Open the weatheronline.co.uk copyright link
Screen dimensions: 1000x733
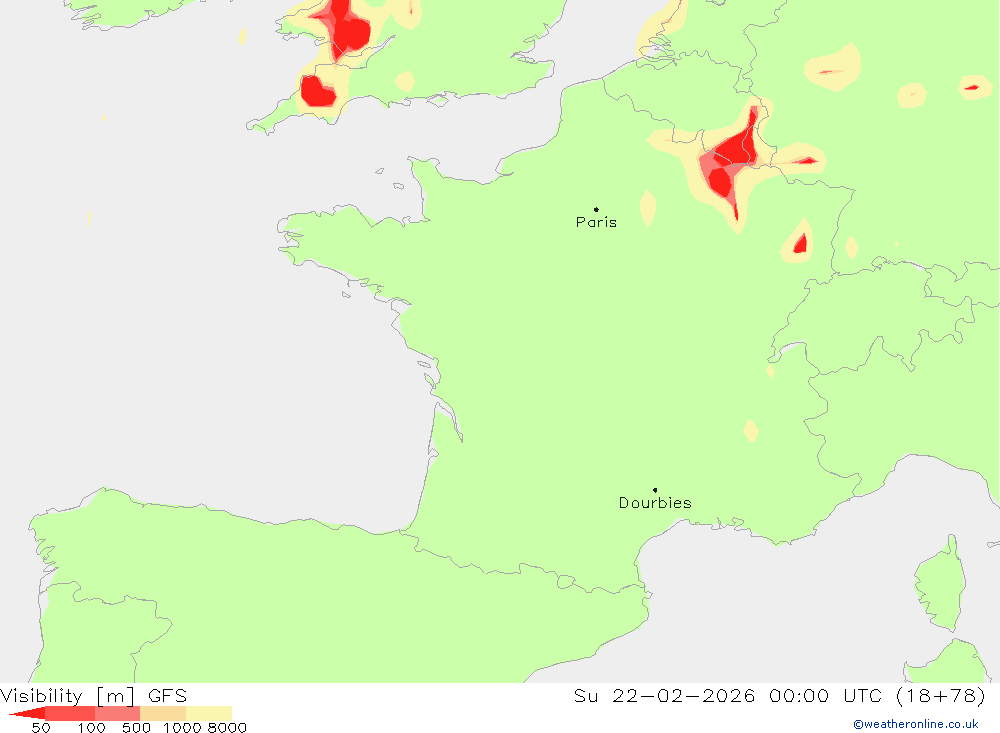916,724
